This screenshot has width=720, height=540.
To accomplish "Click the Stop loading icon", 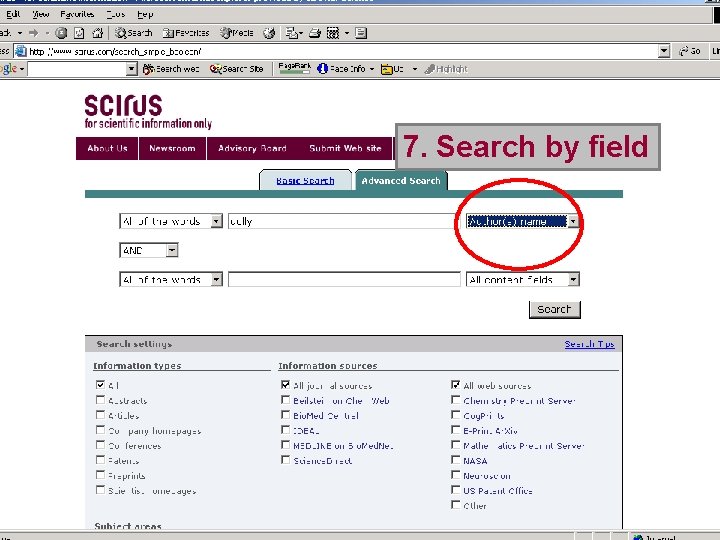I will point(61,33).
